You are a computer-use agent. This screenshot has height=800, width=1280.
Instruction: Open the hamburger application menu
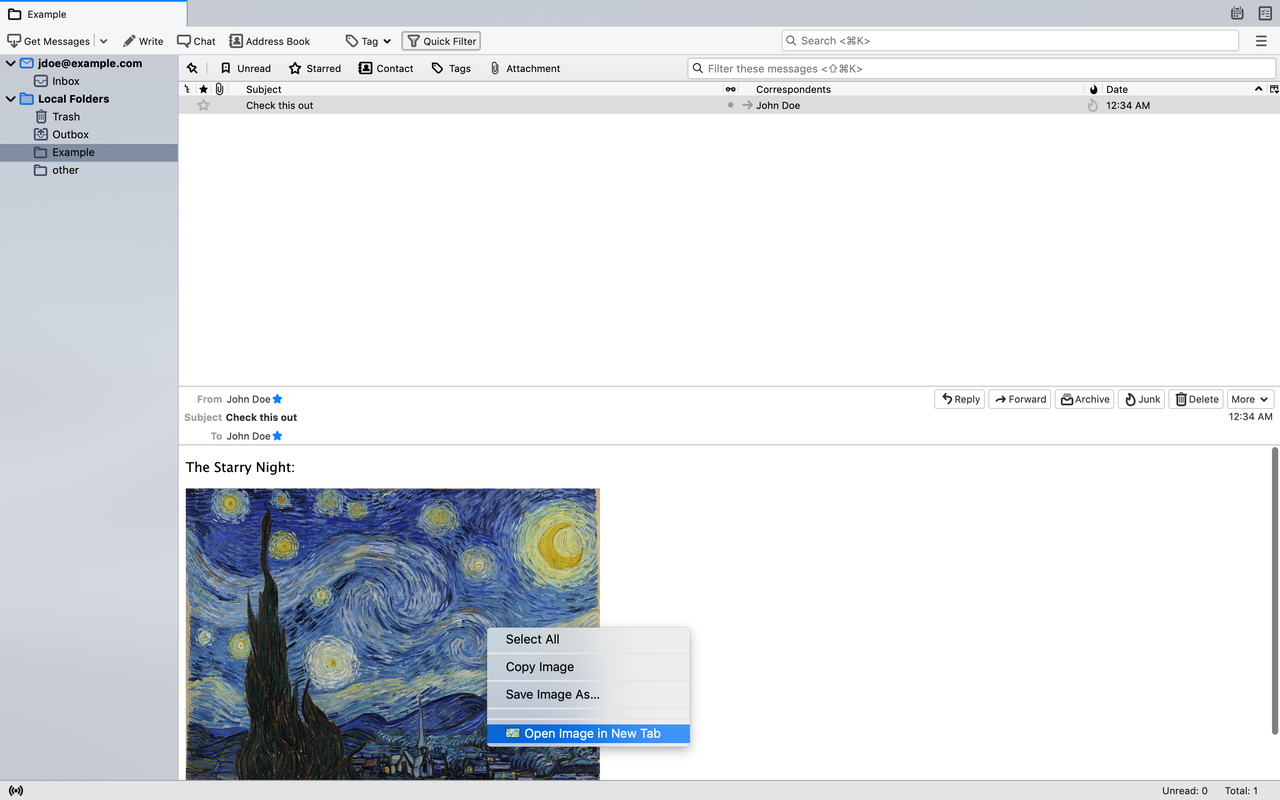pos(1260,41)
